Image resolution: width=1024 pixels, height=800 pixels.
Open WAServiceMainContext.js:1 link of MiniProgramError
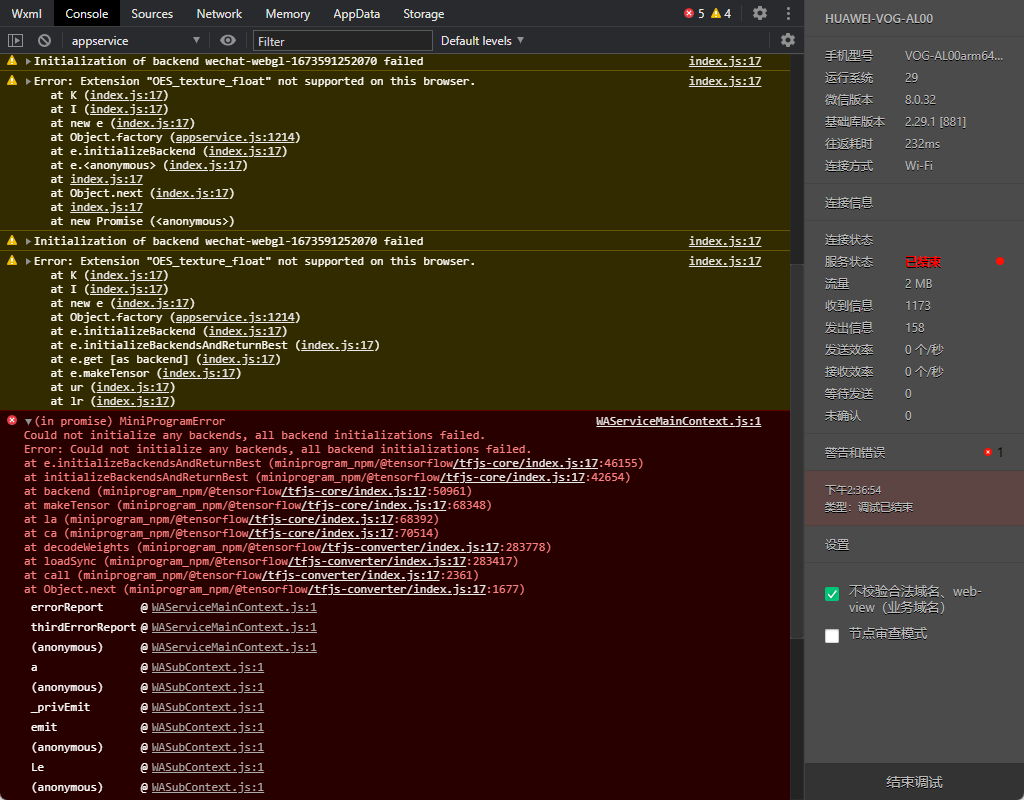coord(678,421)
